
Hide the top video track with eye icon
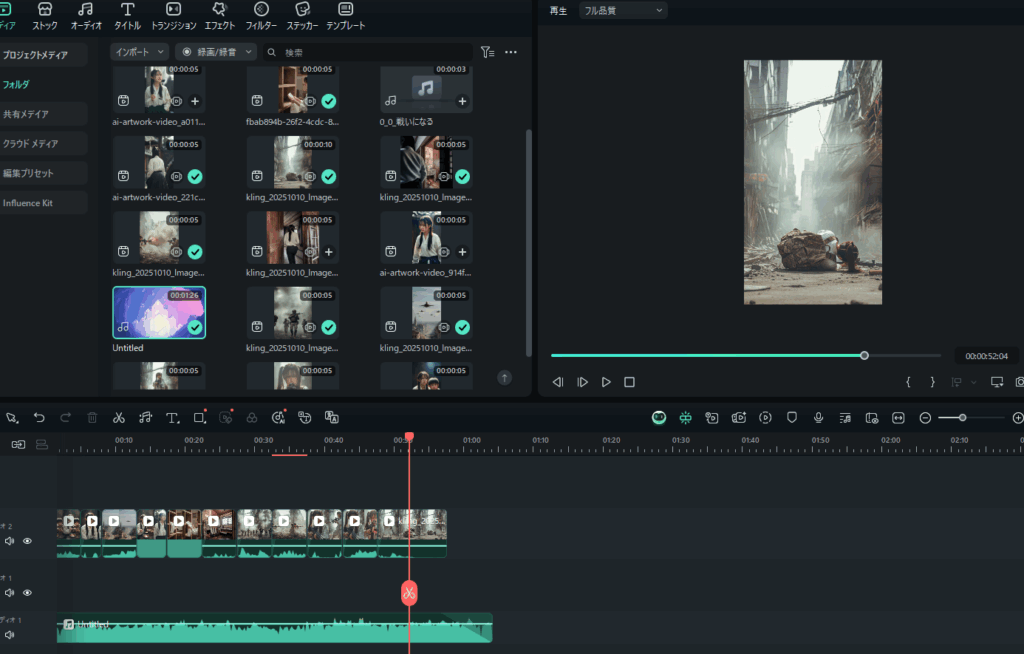[27, 541]
